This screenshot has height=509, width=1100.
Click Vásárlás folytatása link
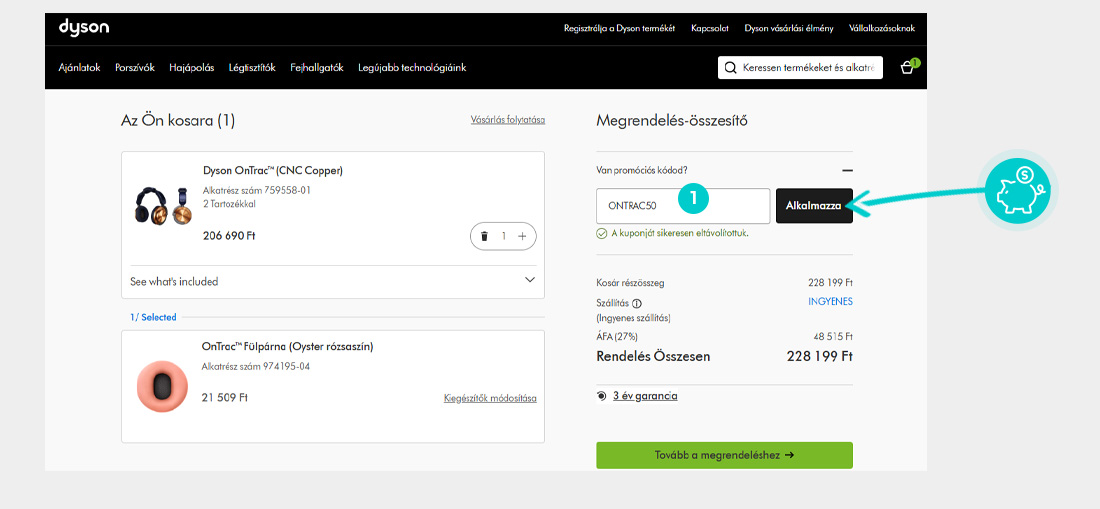click(x=507, y=120)
